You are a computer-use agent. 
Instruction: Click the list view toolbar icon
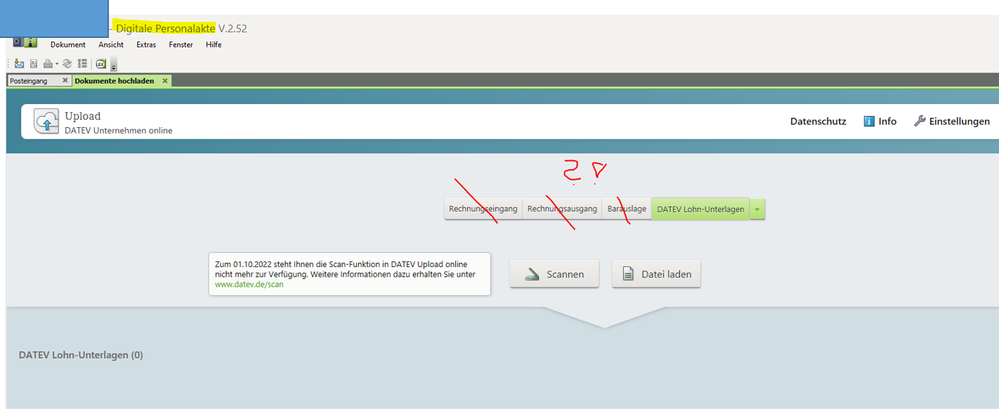[82, 64]
